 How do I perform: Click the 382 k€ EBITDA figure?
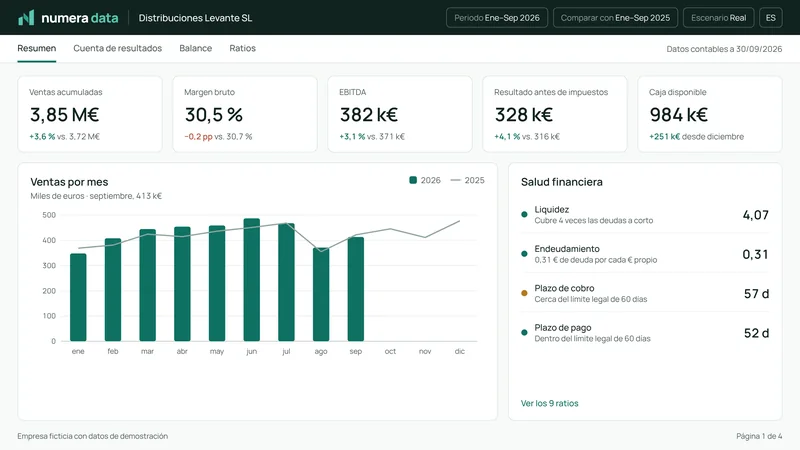pos(369,115)
